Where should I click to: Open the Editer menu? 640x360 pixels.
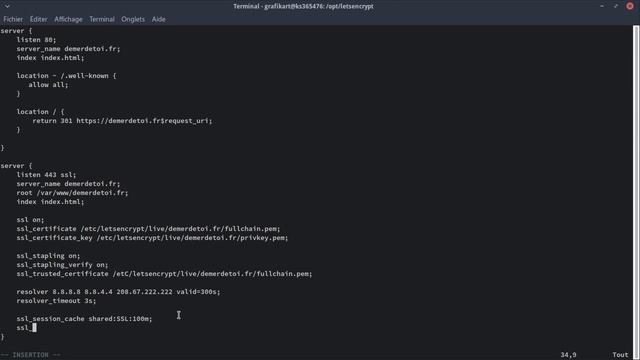[38, 19]
